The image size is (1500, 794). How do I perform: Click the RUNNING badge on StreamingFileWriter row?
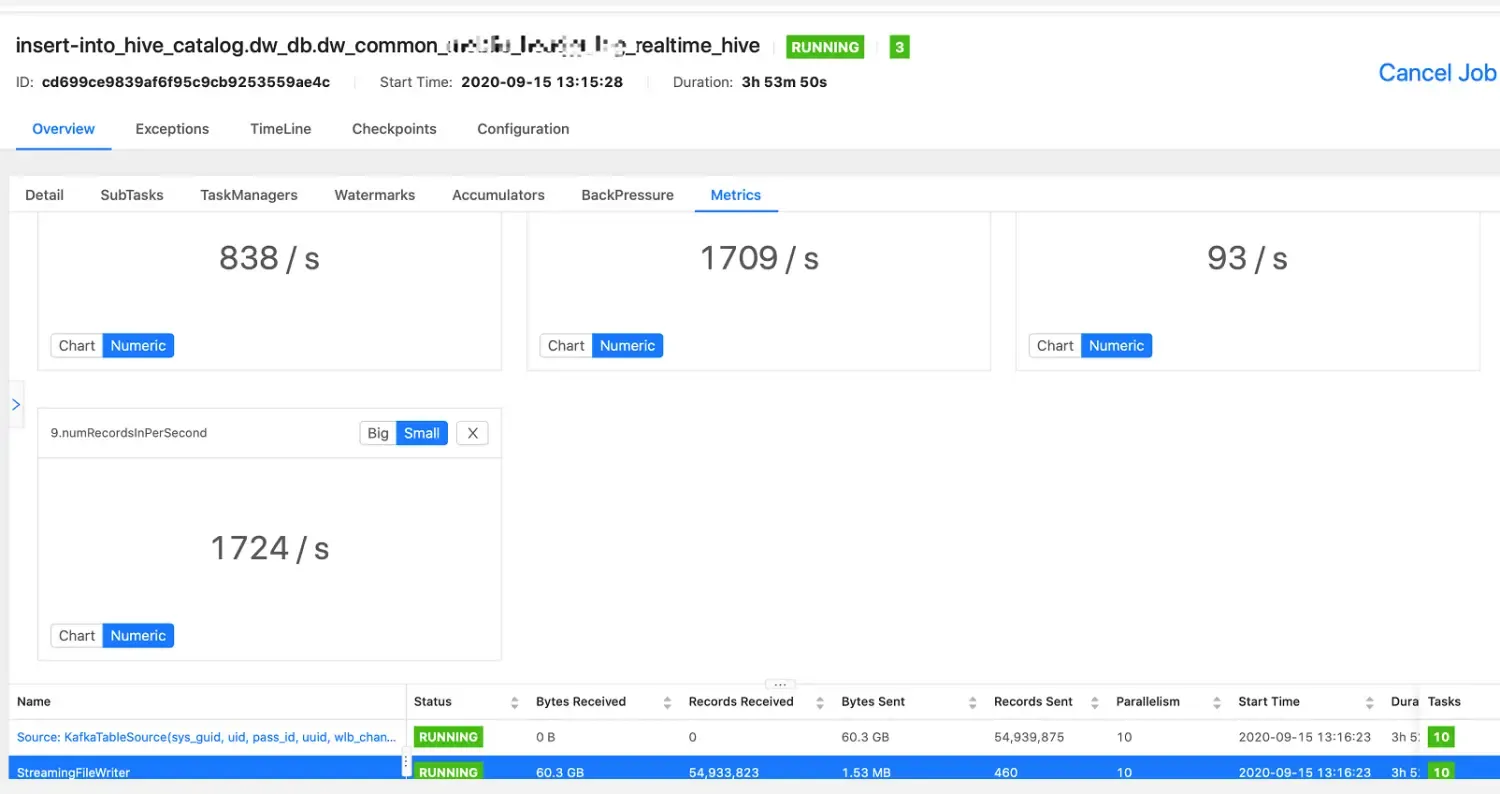[448, 772]
